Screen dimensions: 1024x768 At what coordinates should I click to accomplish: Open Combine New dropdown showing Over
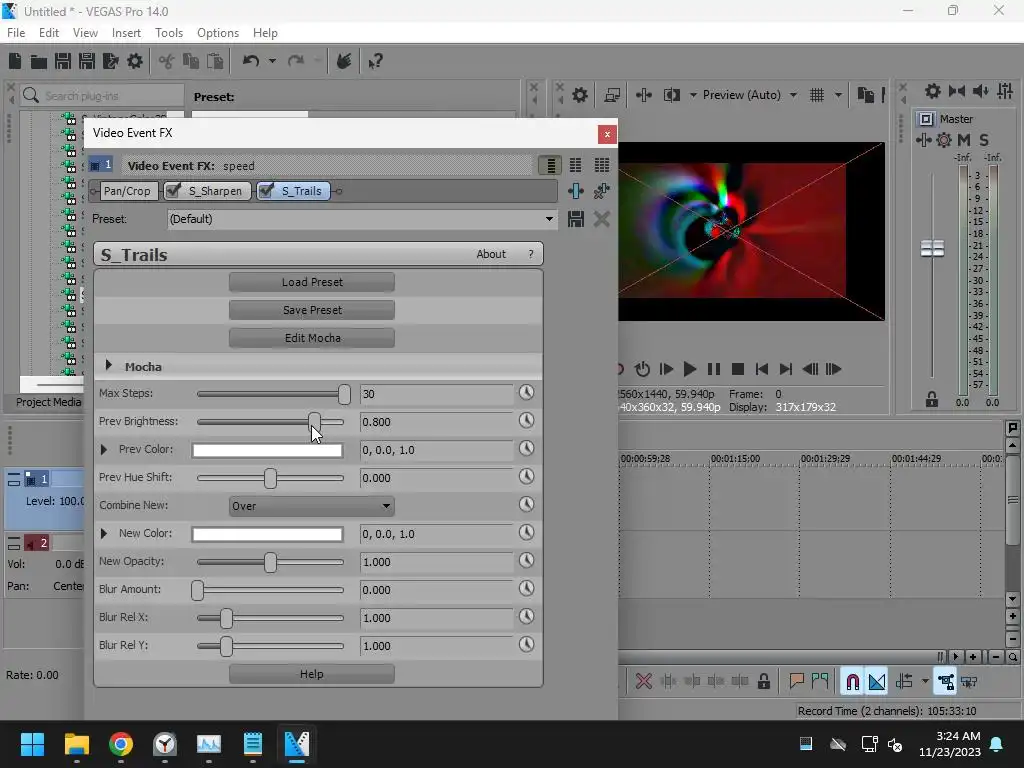312,505
